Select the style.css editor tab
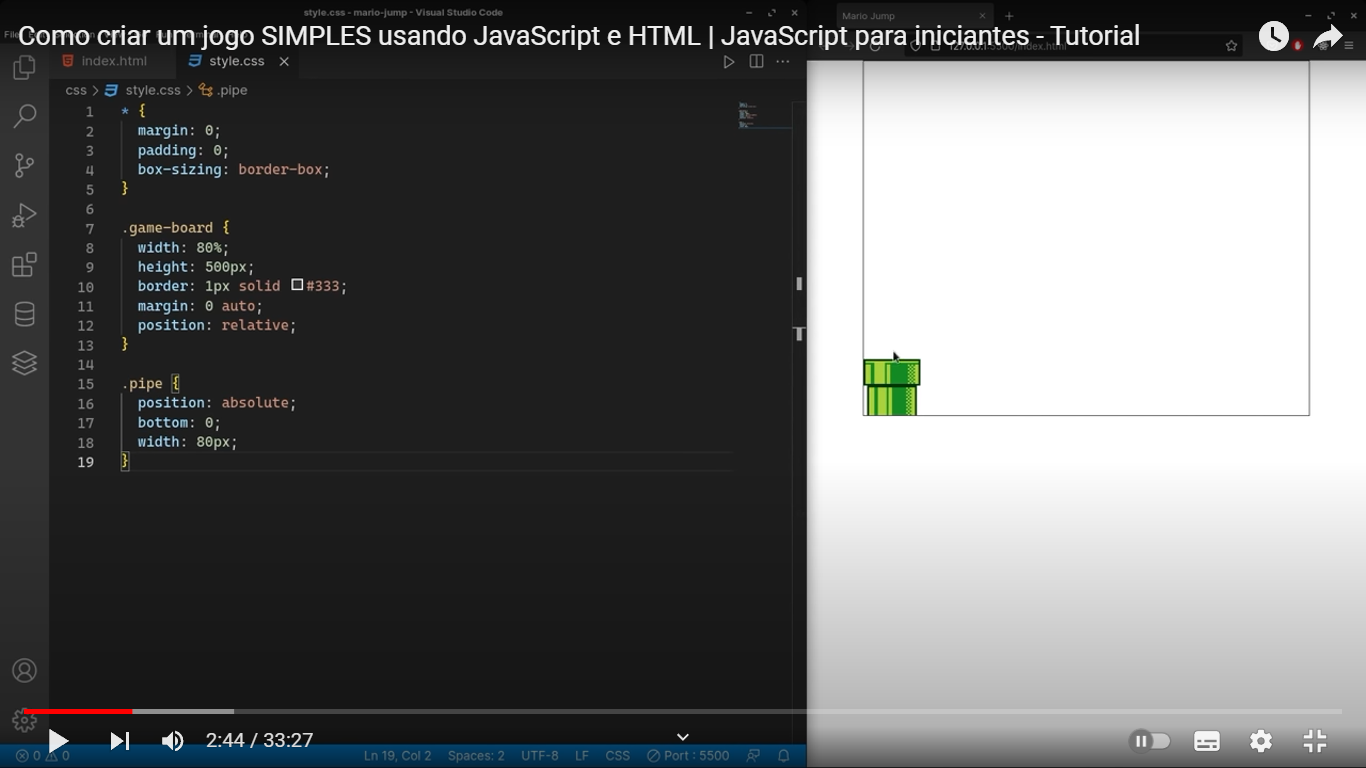1366x768 pixels. pyautogui.click(x=236, y=61)
